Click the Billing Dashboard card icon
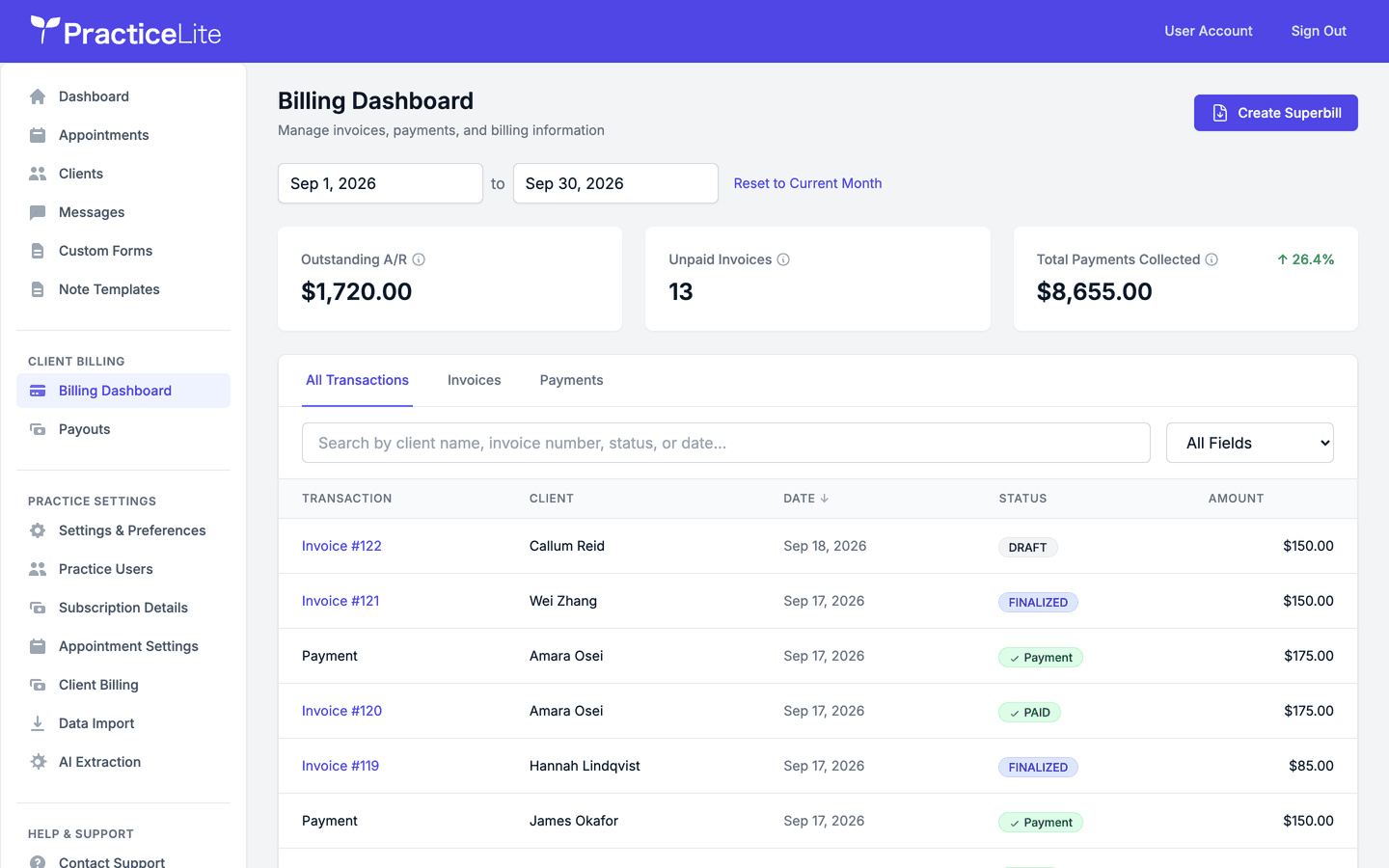Viewport: 1389px width, 868px height. coord(38,391)
